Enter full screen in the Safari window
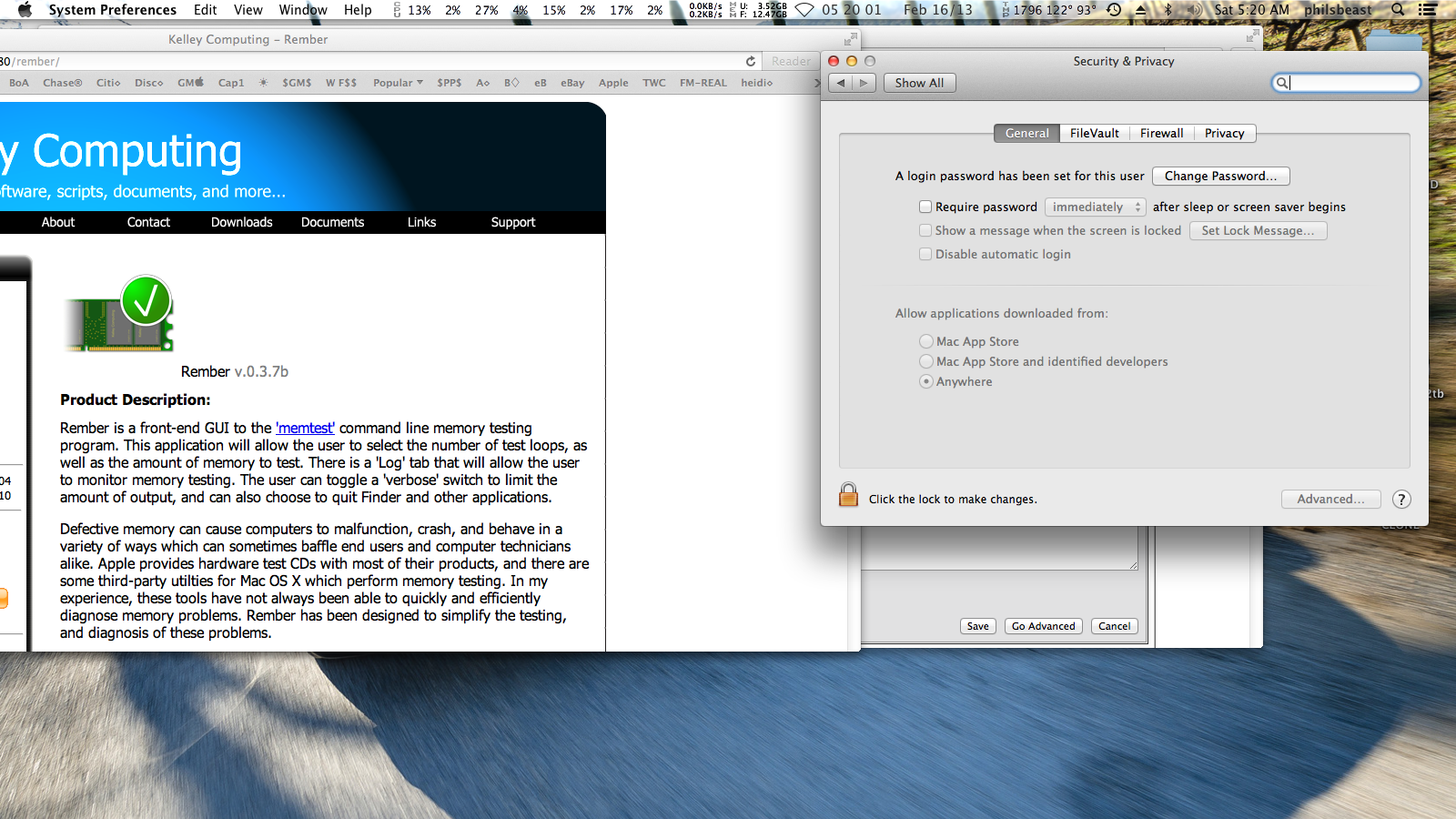 (x=850, y=39)
